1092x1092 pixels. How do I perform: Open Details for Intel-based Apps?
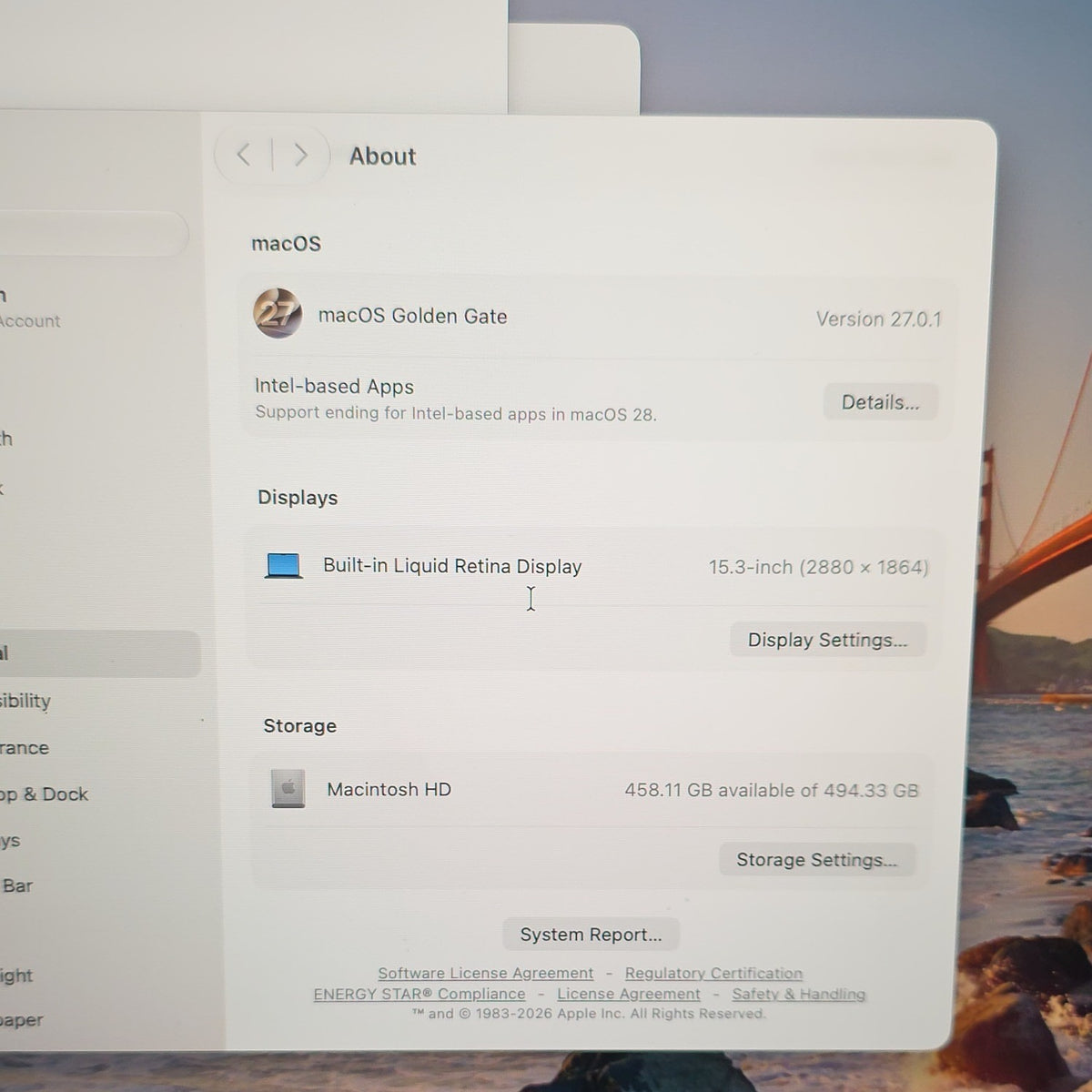880,402
